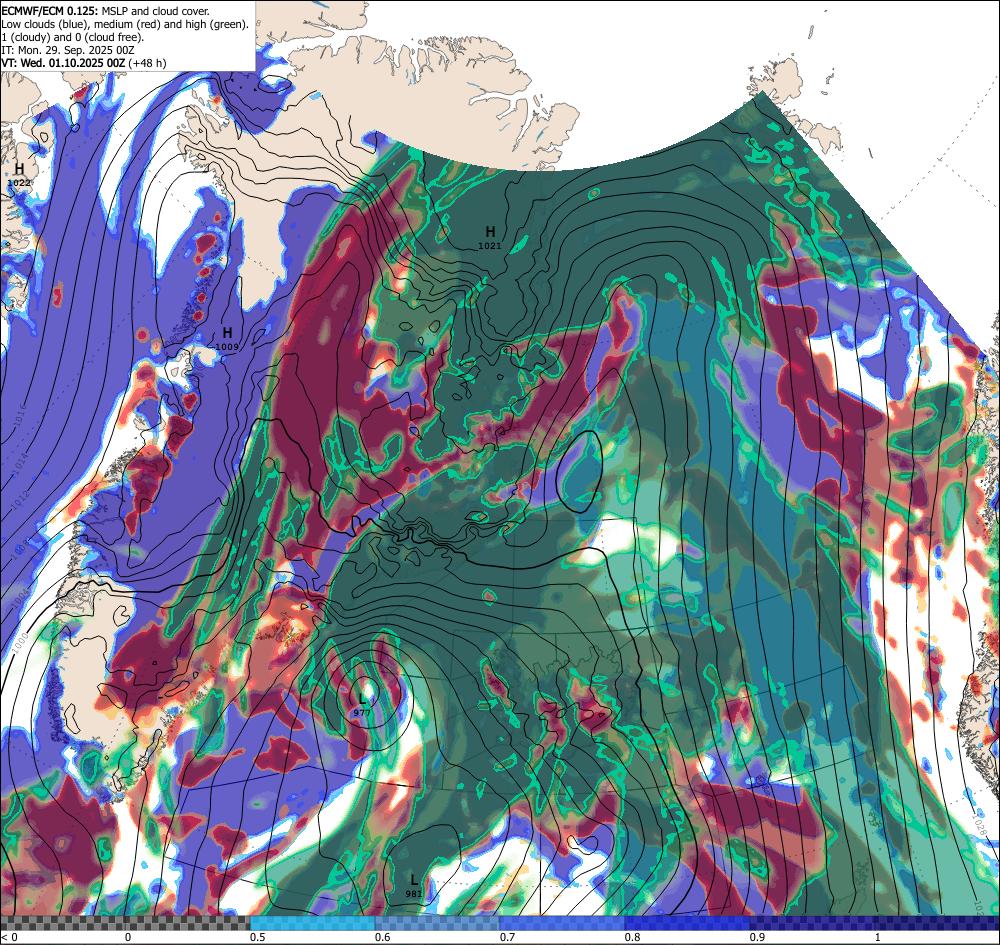Click the valid time 'VT: Wed. 01.10.2025 00Z'
Viewport: 1000px width, 945px height.
tap(64, 62)
